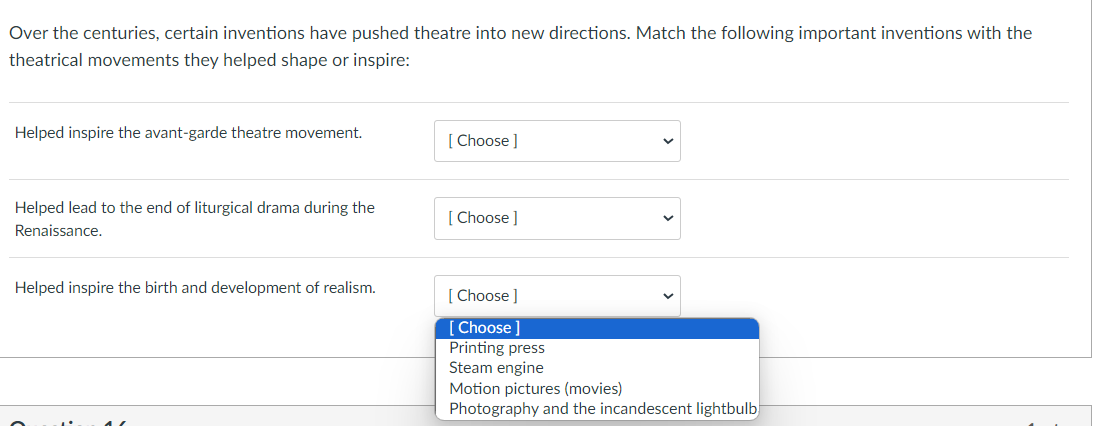This screenshot has width=1107, height=426.
Task: Select Printing press from the list
Action: [497, 348]
